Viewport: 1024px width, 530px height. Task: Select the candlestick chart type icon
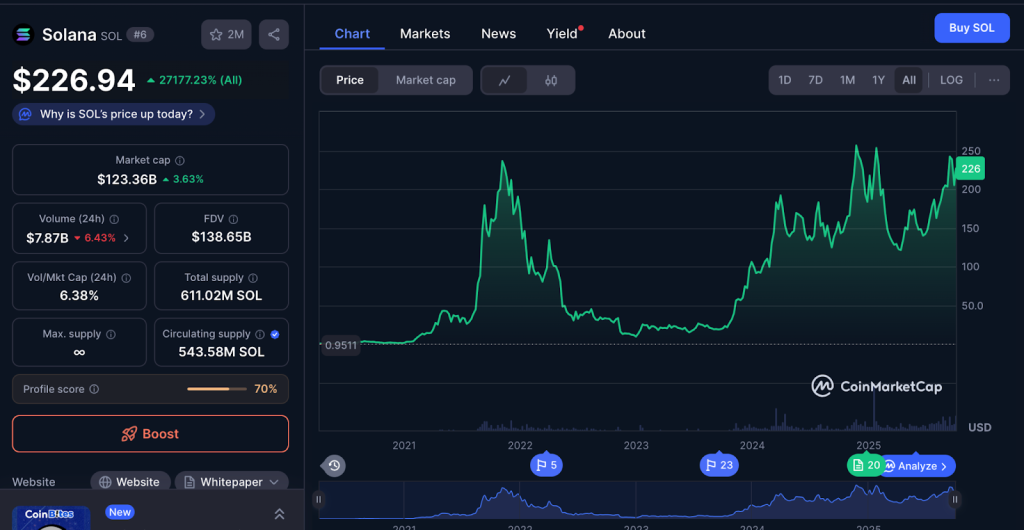pyautogui.click(x=551, y=80)
